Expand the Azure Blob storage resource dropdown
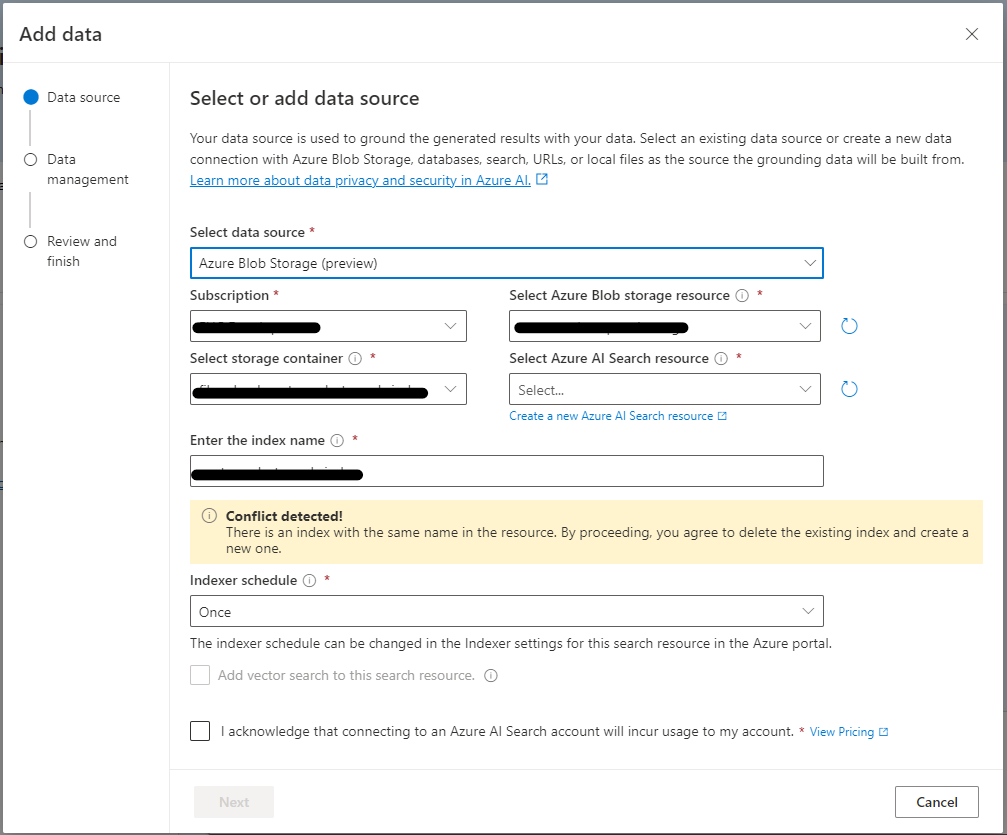This screenshot has width=1007, height=835. point(665,326)
